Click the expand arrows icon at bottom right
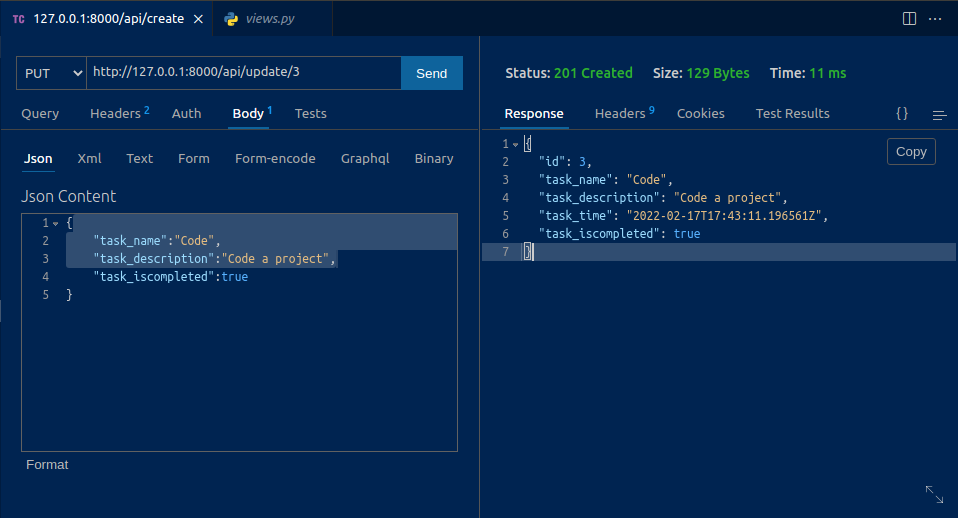Screen dimensions: 958x518 coord(934,494)
